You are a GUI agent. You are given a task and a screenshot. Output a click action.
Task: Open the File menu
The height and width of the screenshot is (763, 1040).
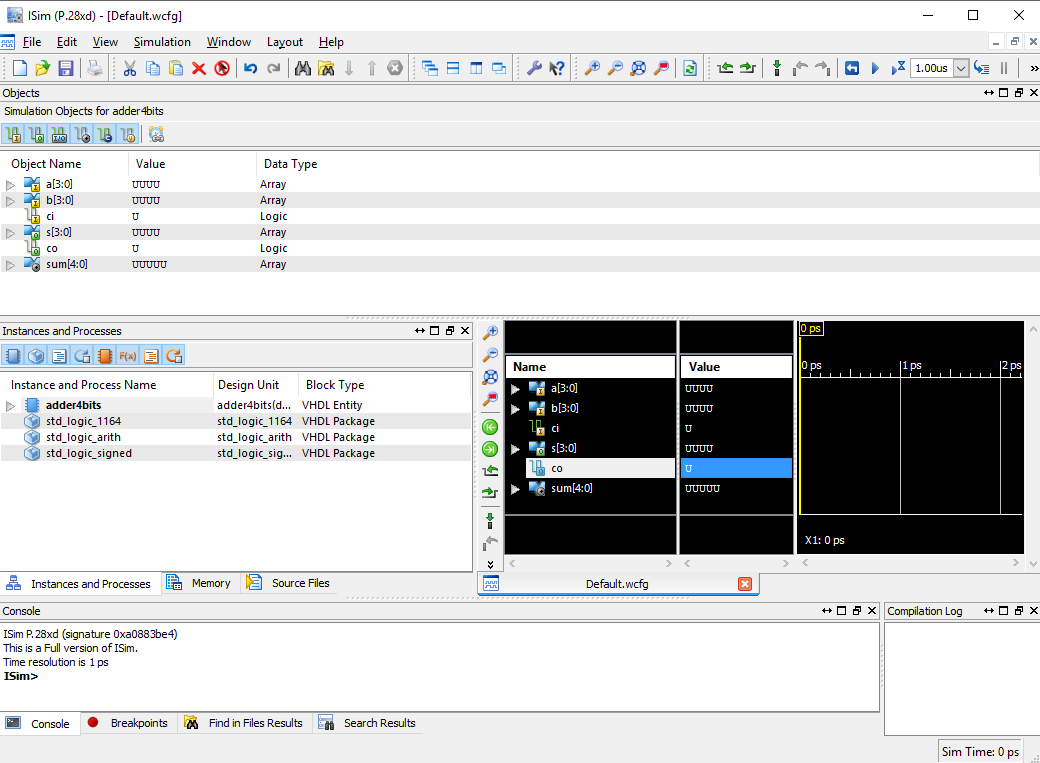pos(32,42)
